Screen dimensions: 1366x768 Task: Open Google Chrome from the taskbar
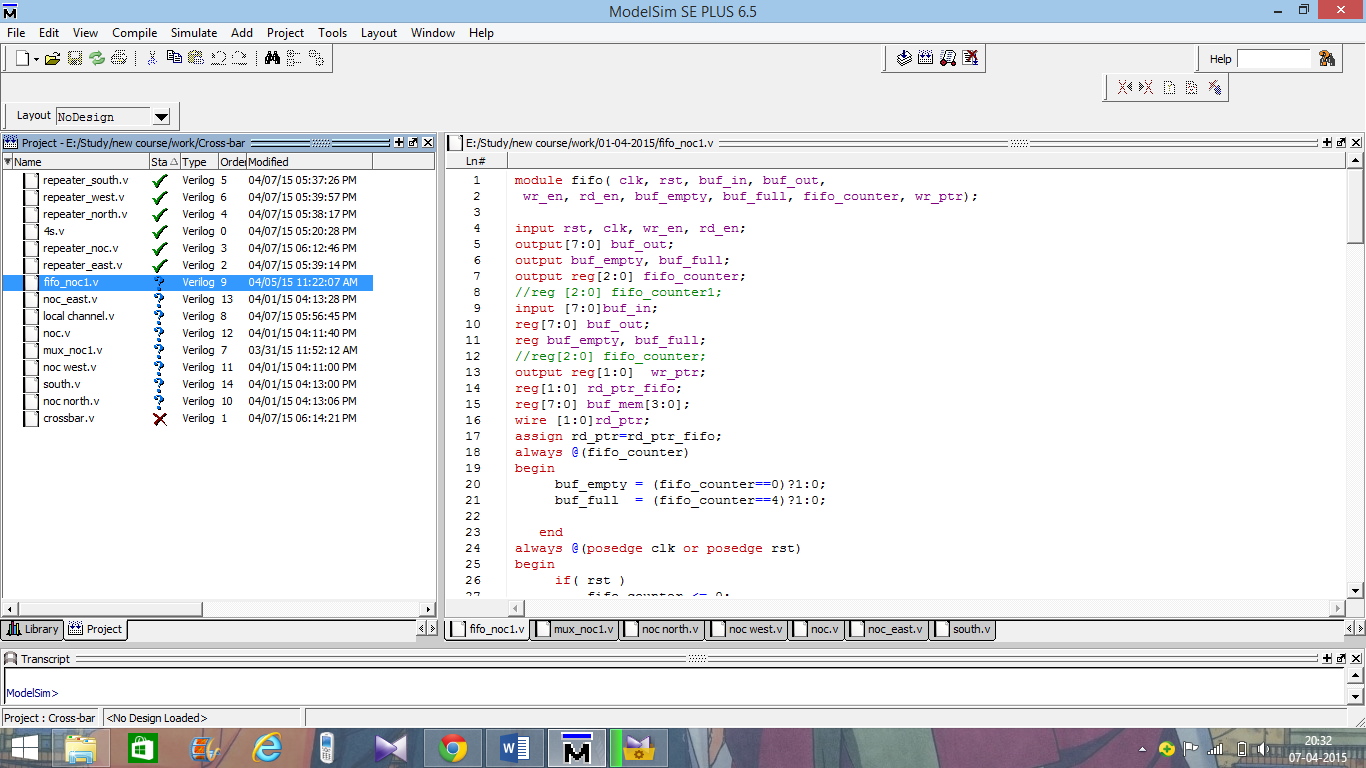pos(453,748)
